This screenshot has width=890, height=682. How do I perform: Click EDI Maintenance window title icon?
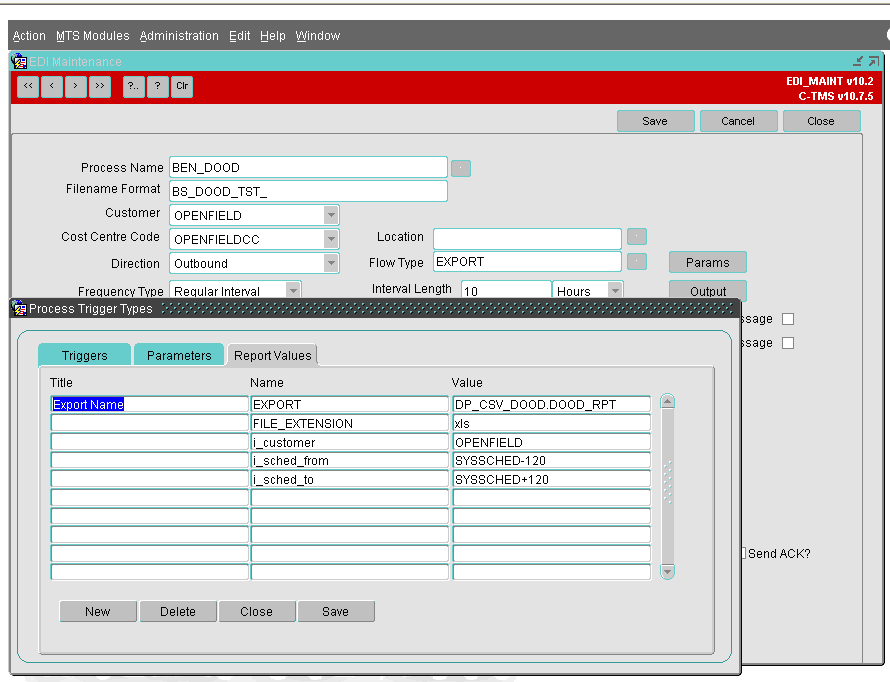19,61
